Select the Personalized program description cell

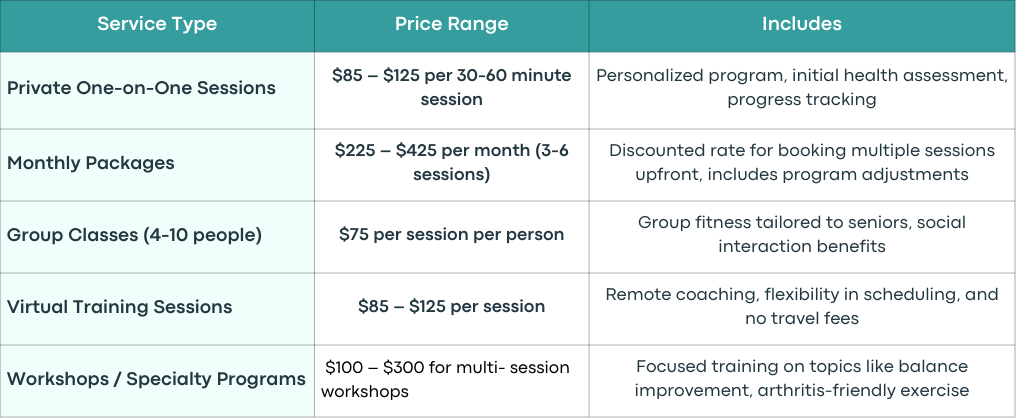point(802,89)
